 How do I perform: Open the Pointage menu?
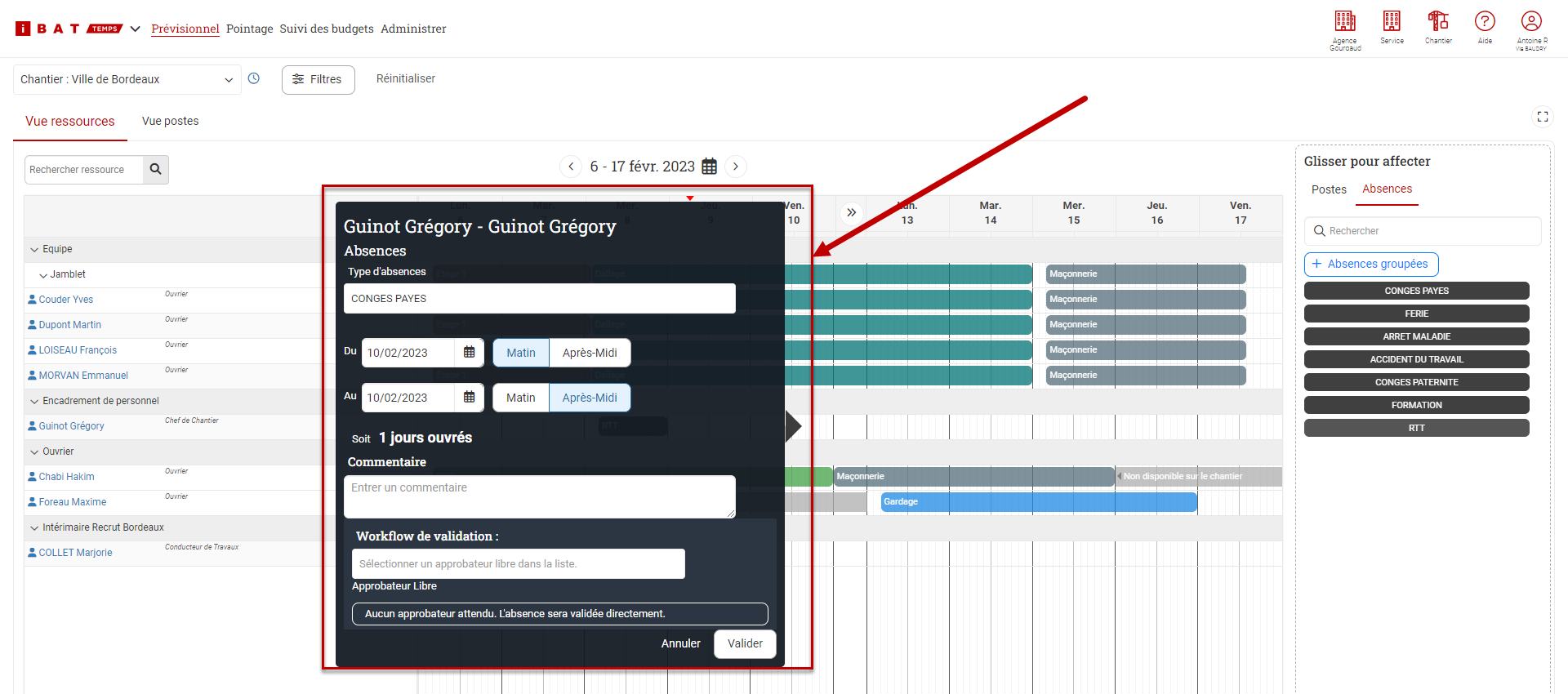pyautogui.click(x=249, y=29)
